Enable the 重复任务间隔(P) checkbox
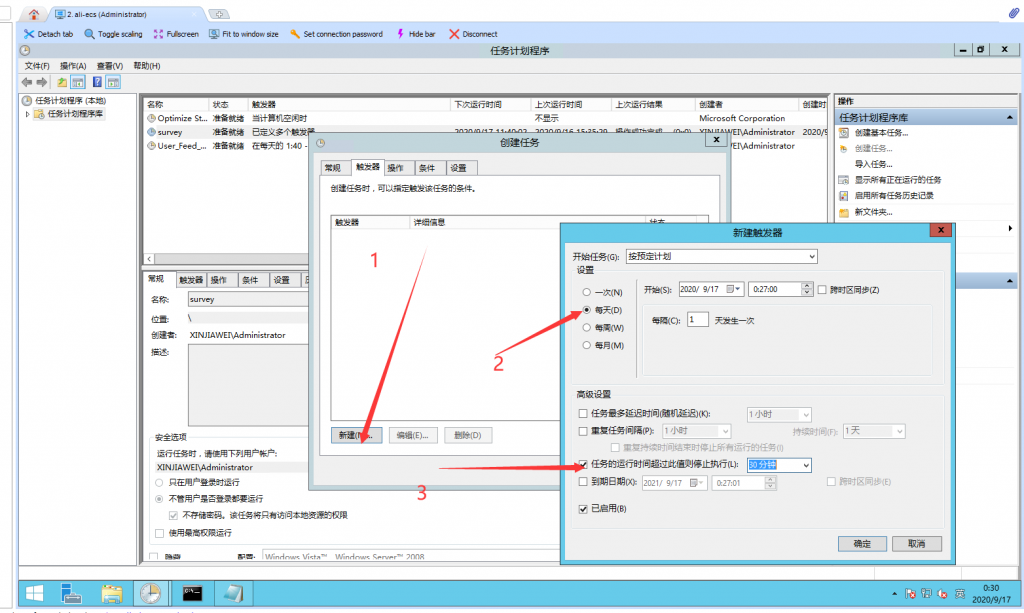The image size is (1024, 613). pyautogui.click(x=584, y=431)
